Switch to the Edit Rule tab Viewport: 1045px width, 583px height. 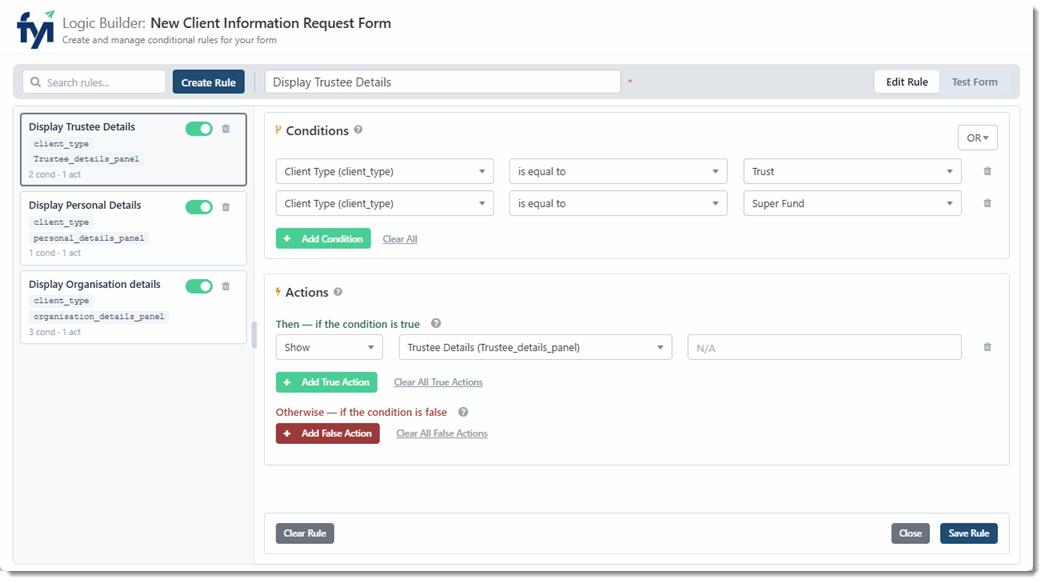pyautogui.click(x=906, y=82)
